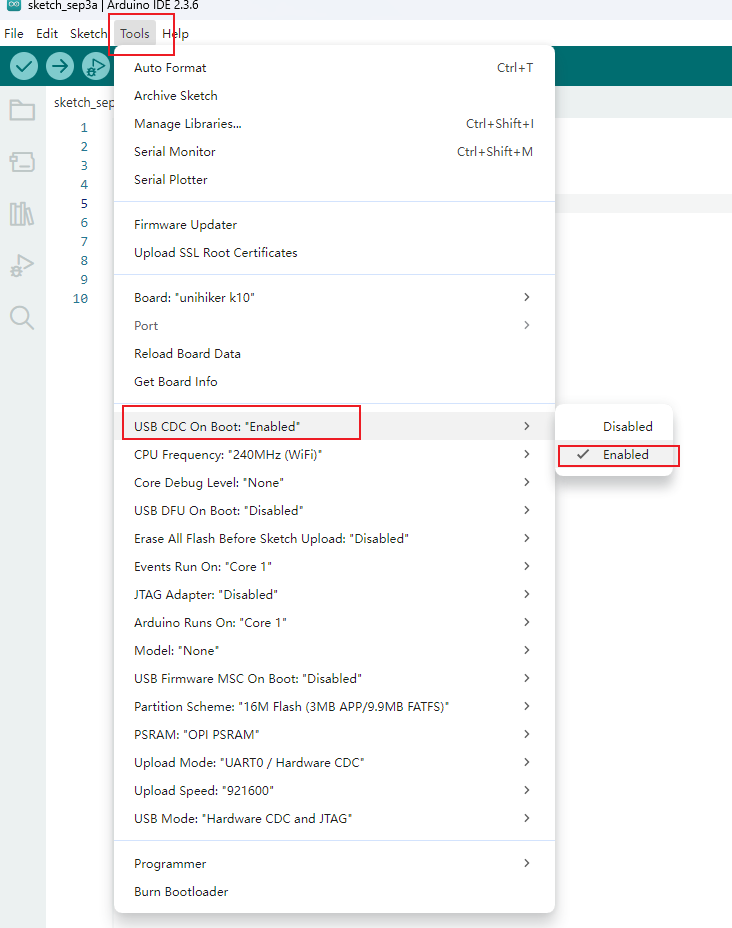Open Serial Plotter from Tools menu
The width and height of the screenshot is (732, 928).
[x=334, y=179]
